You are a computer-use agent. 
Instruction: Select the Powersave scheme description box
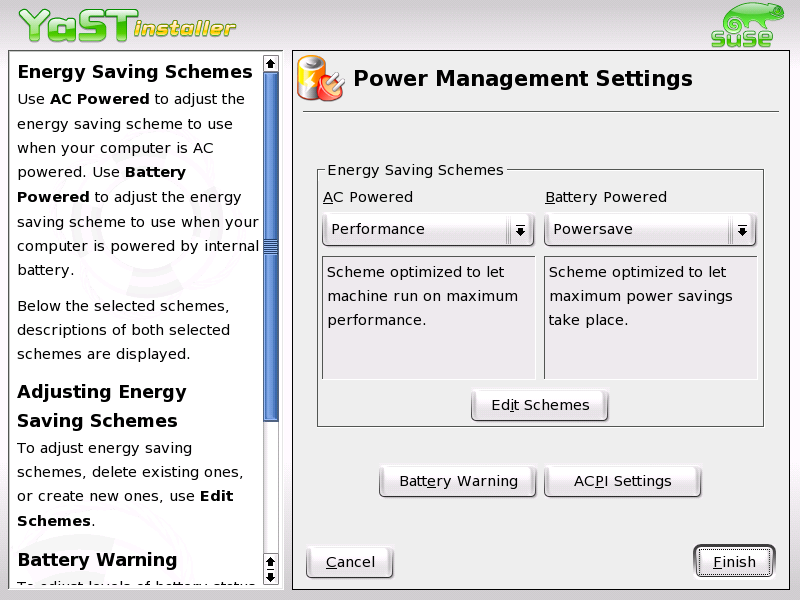pos(650,315)
